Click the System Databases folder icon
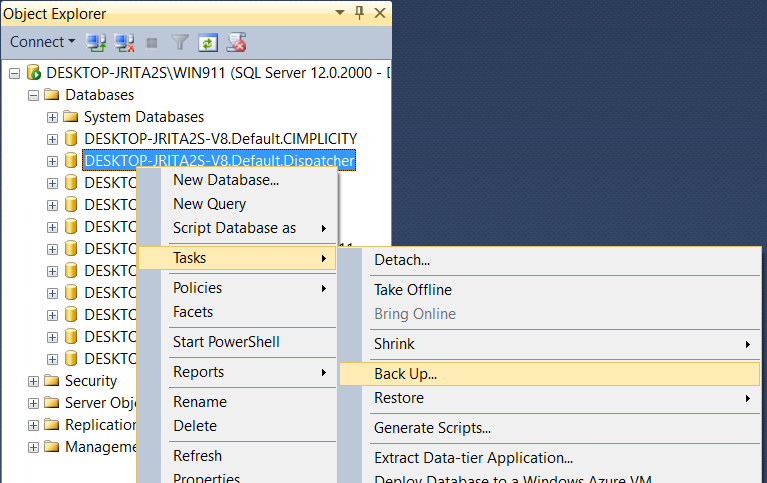This screenshot has height=483, width=767. [x=70, y=116]
